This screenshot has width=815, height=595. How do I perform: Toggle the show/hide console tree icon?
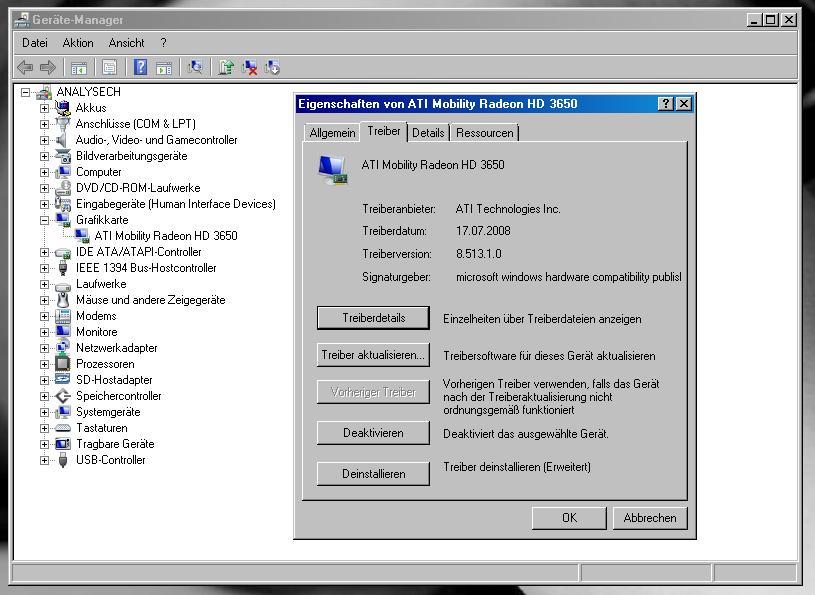(x=79, y=68)
